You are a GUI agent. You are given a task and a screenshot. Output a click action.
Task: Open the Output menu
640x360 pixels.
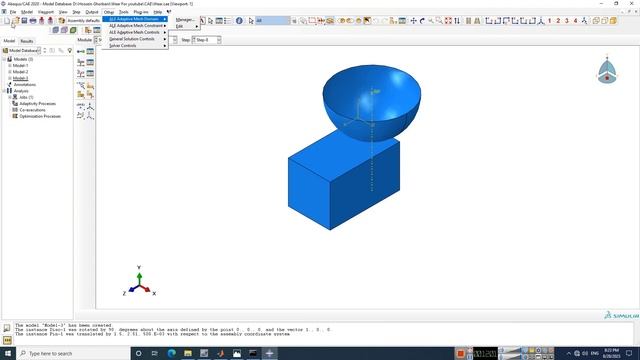92,12
